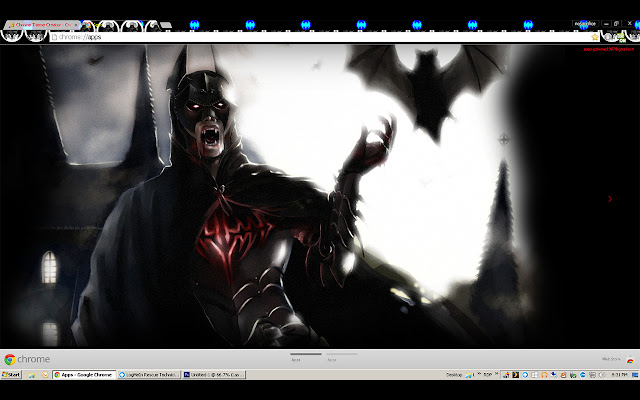
Task: Select the first Apps page indicator
Action: [306, 357]
